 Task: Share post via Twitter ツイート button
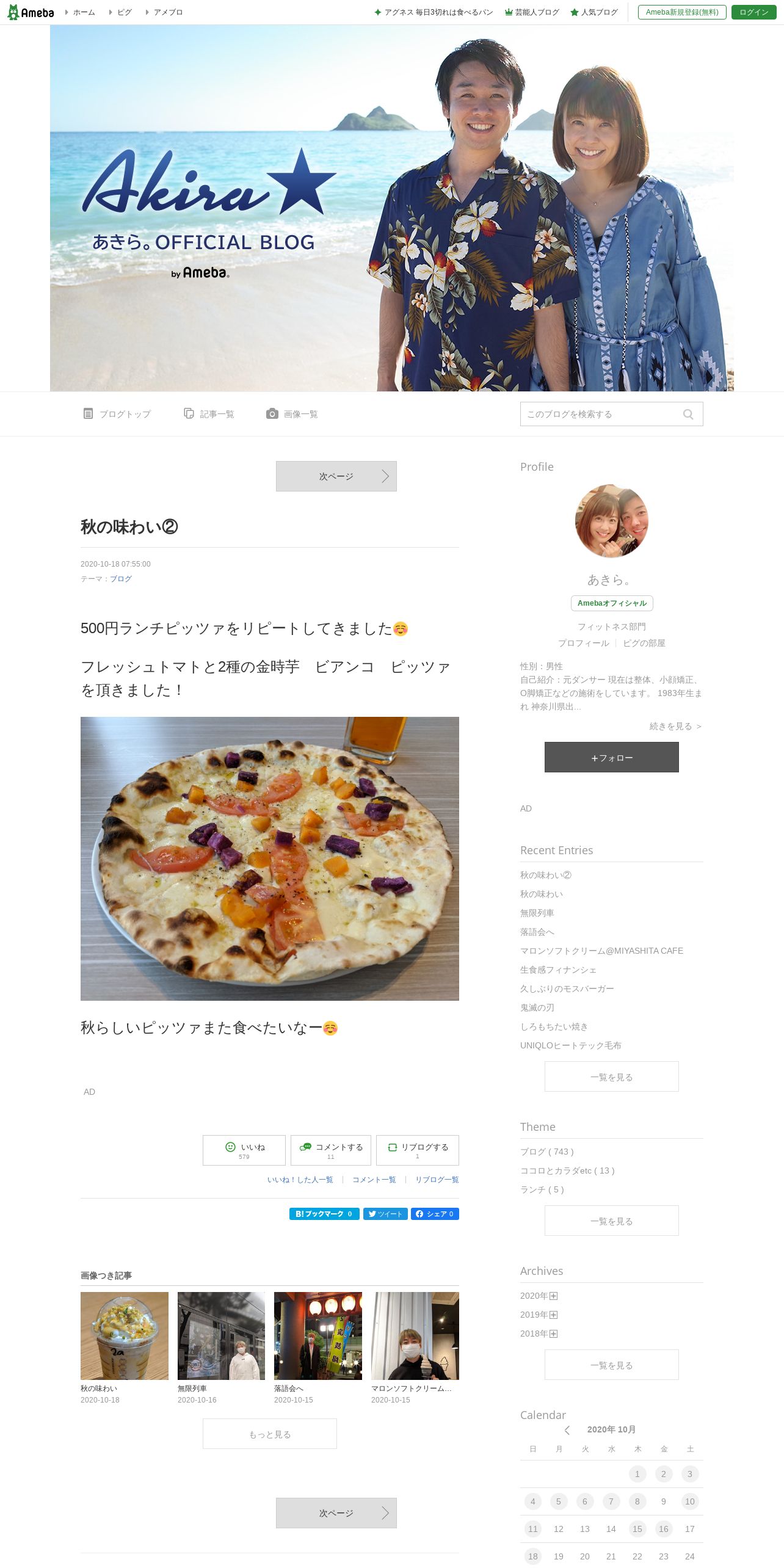385,1214
